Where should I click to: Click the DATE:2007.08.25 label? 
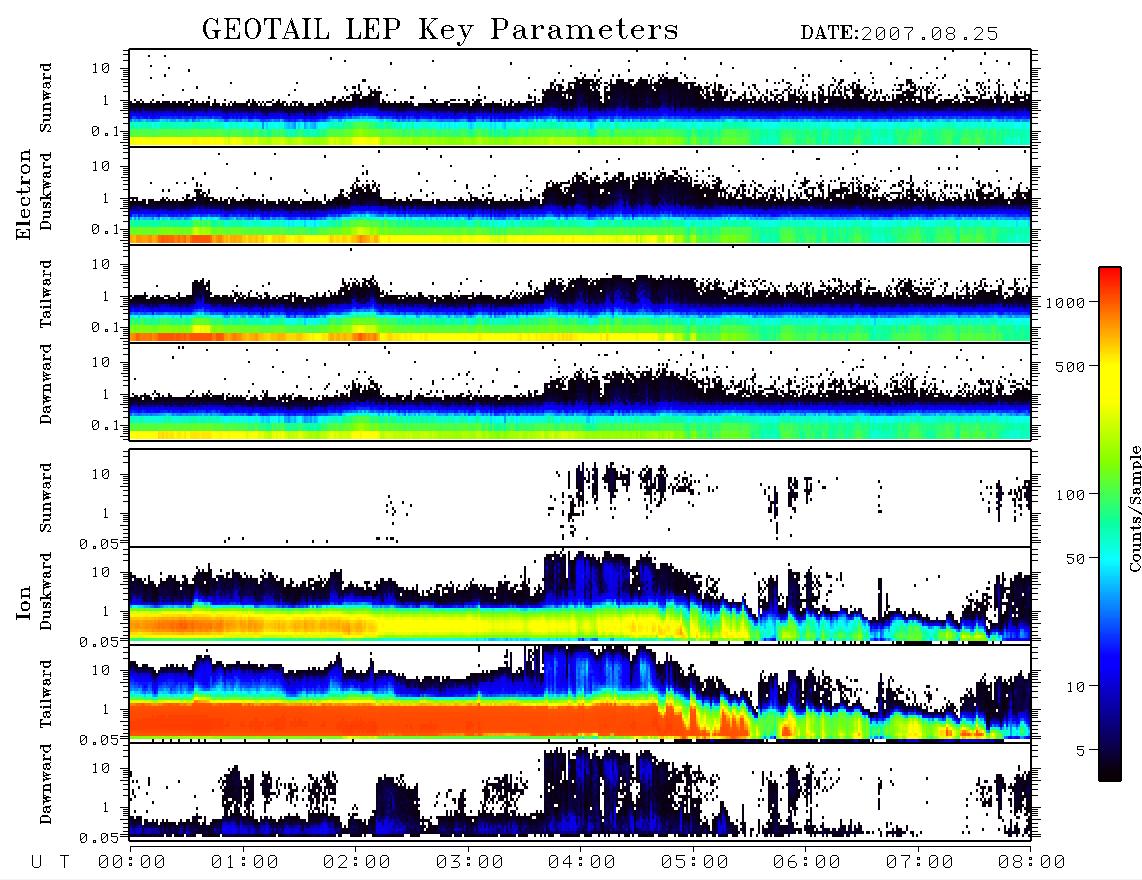[x=899, y=34]
